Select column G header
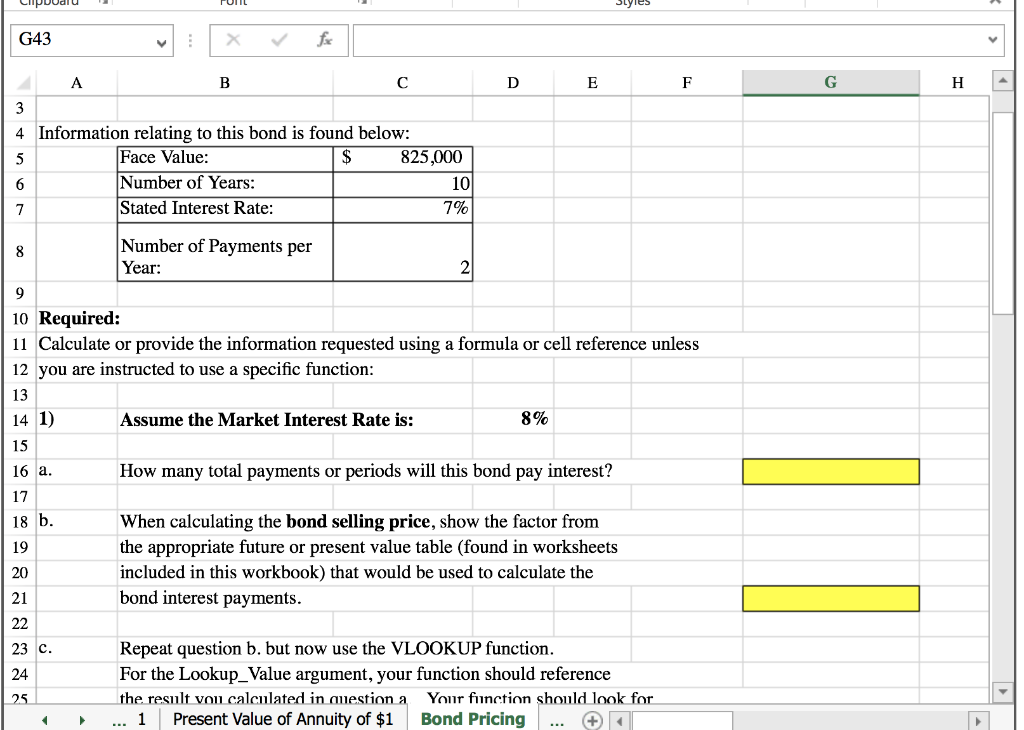The height and width of the screenshot is (730, 1024). click(x=831, y=83)
